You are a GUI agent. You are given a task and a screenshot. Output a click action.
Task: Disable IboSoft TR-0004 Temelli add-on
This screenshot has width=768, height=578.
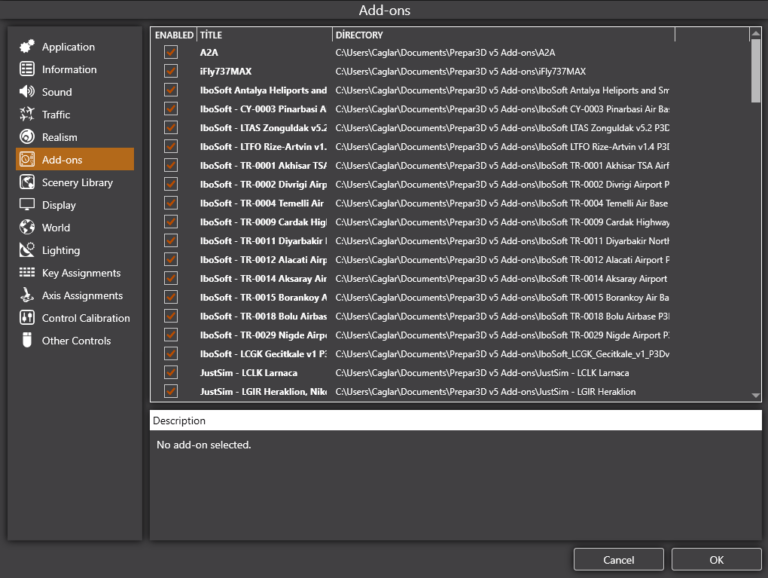[x=170, y=203]
